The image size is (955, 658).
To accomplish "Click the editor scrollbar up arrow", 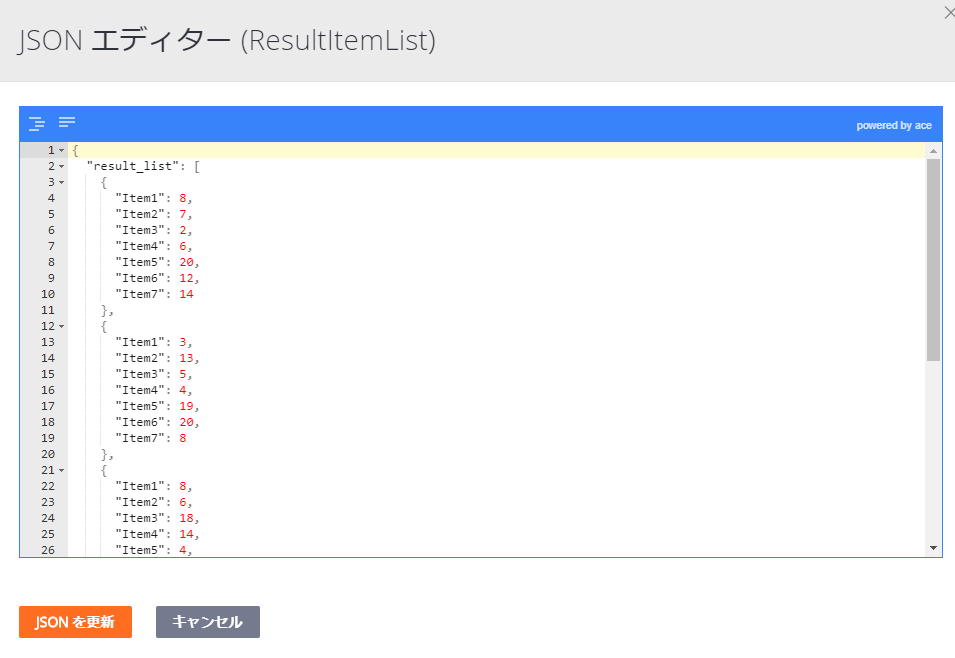I will click(933, 151).
